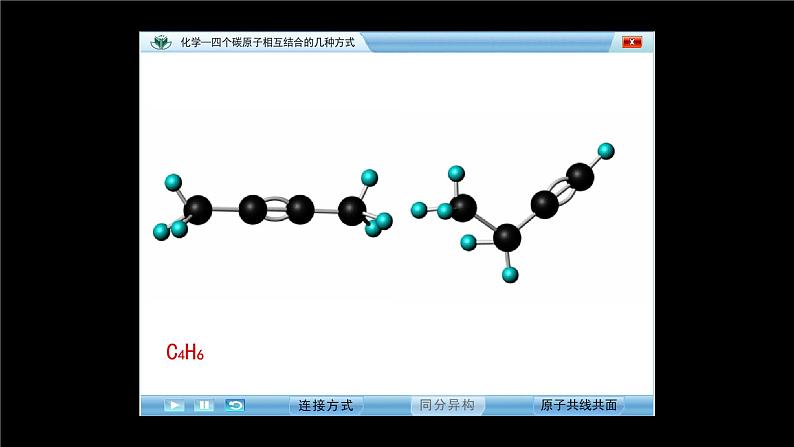Click the triple bond in the left molecule

coord(276,210)
